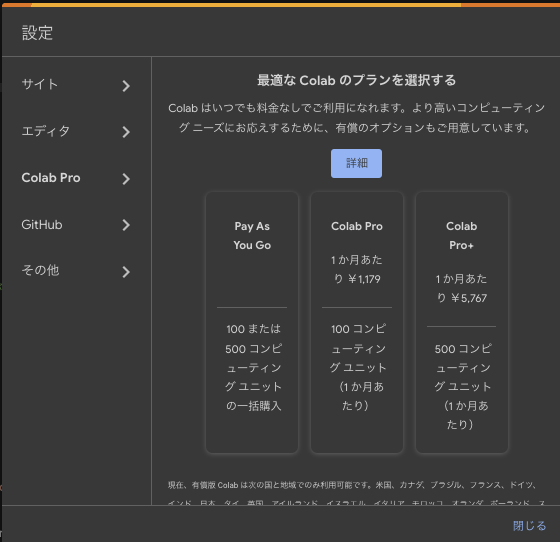
Task: Click the chevron next to GitHub
Action: coord(126,225)
